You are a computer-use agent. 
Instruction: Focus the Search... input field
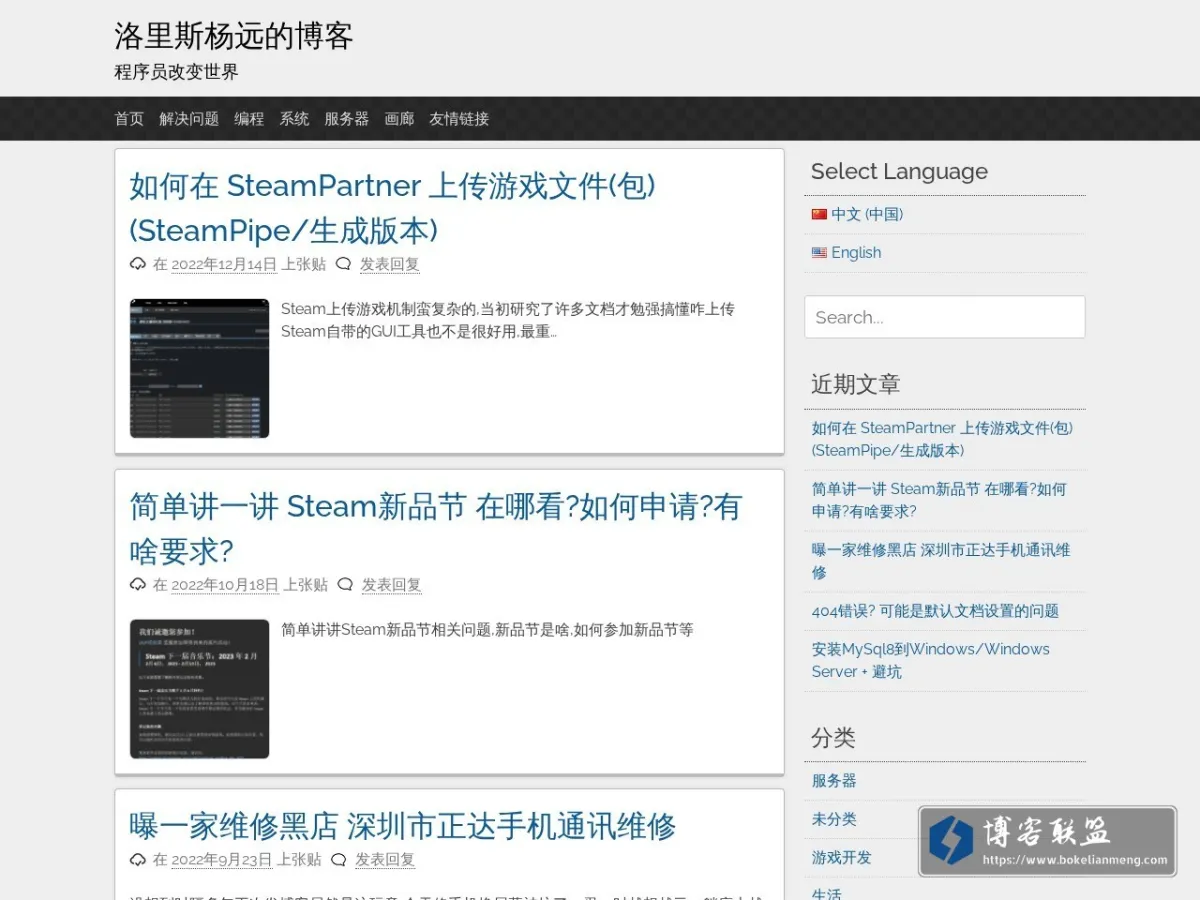945,317
